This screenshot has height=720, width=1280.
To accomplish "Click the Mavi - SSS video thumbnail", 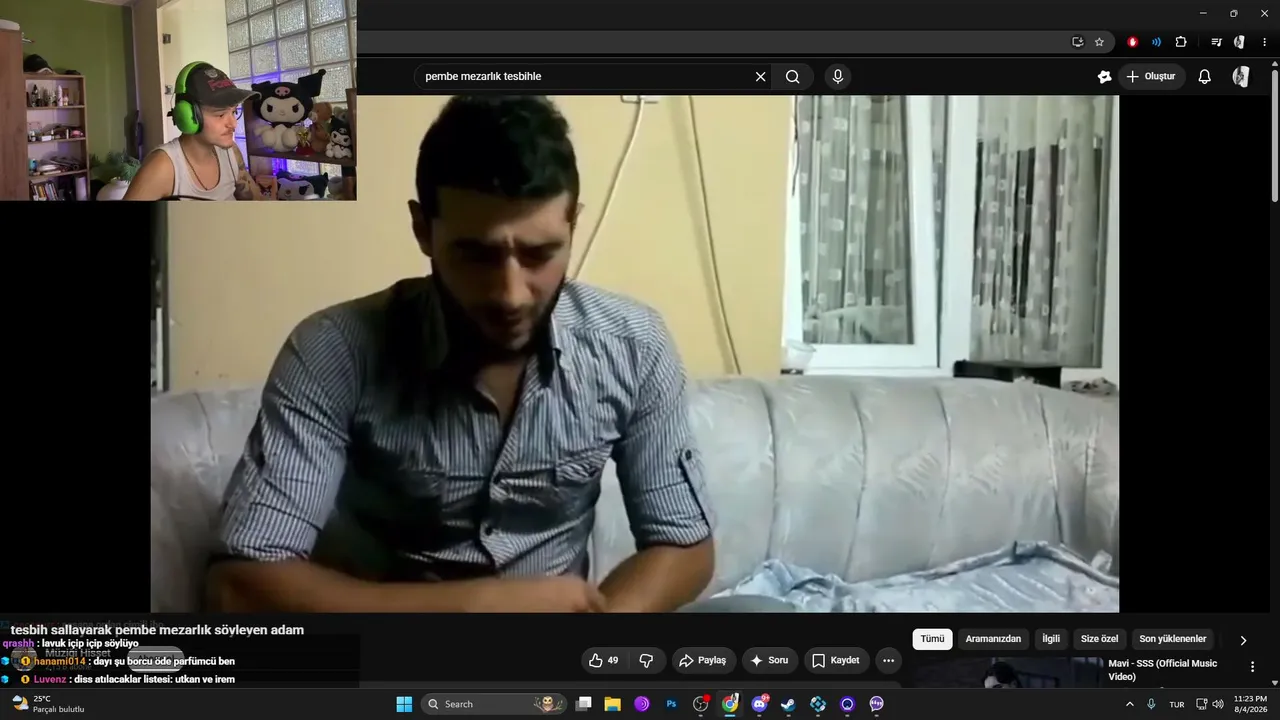I will 1006,672.
